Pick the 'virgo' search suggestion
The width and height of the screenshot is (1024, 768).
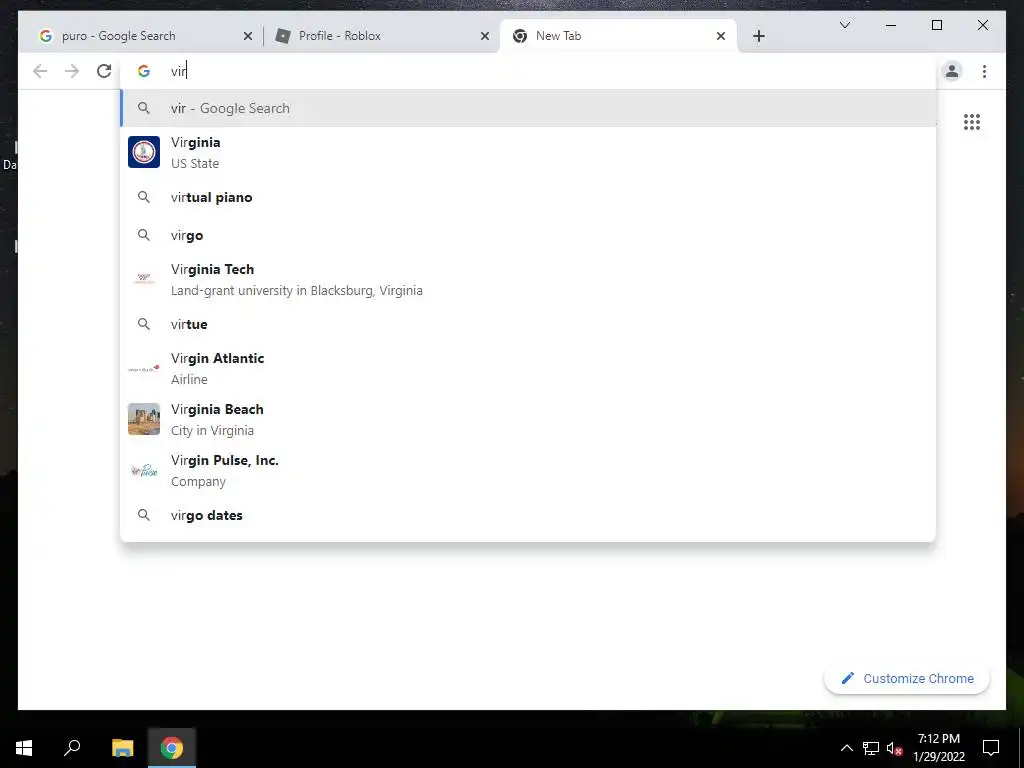click(x=528, y=235)
